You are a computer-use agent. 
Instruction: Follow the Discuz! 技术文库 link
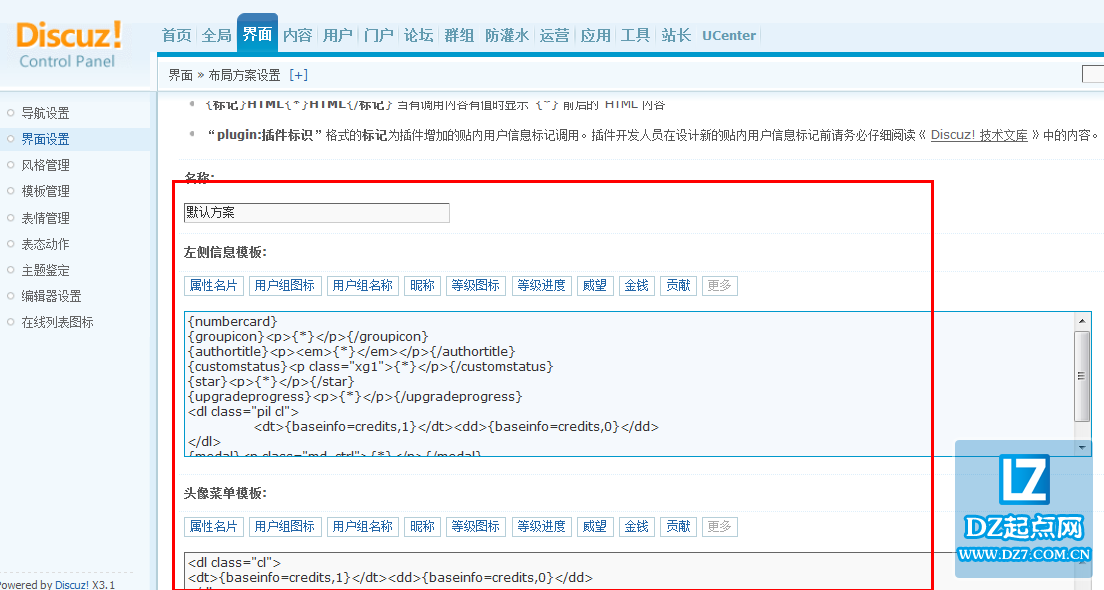tap(979, 134)
